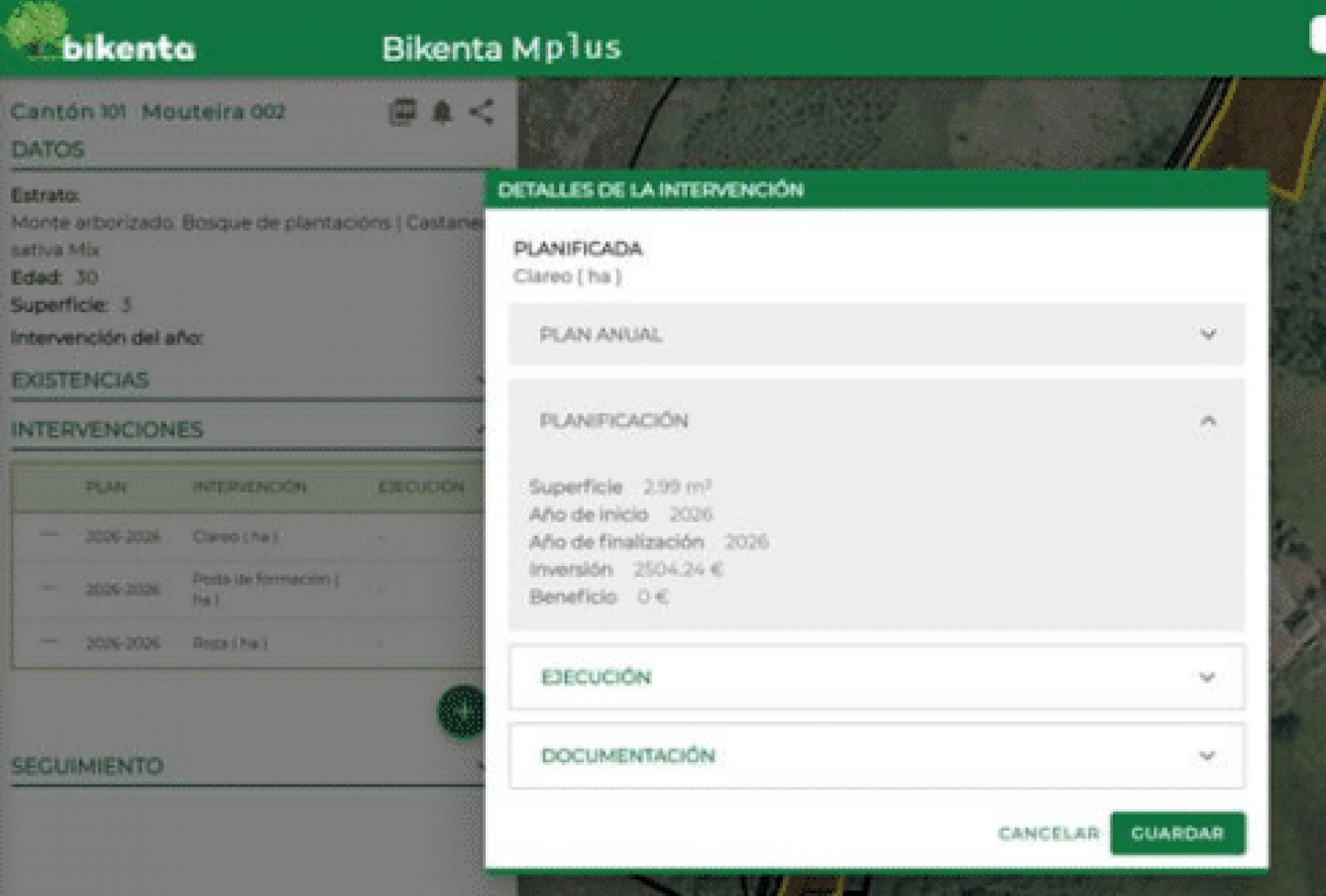Screen dimensions: 1326x896
Task: Click the share icon in the panel header
Action: pyautogui.click(x=482, y=112)
